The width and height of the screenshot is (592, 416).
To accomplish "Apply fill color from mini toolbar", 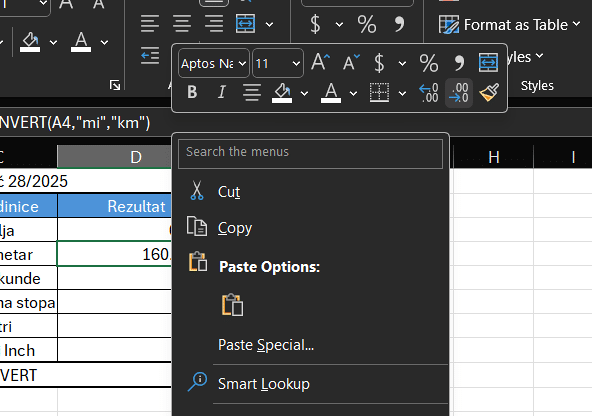I will point(282,93).
